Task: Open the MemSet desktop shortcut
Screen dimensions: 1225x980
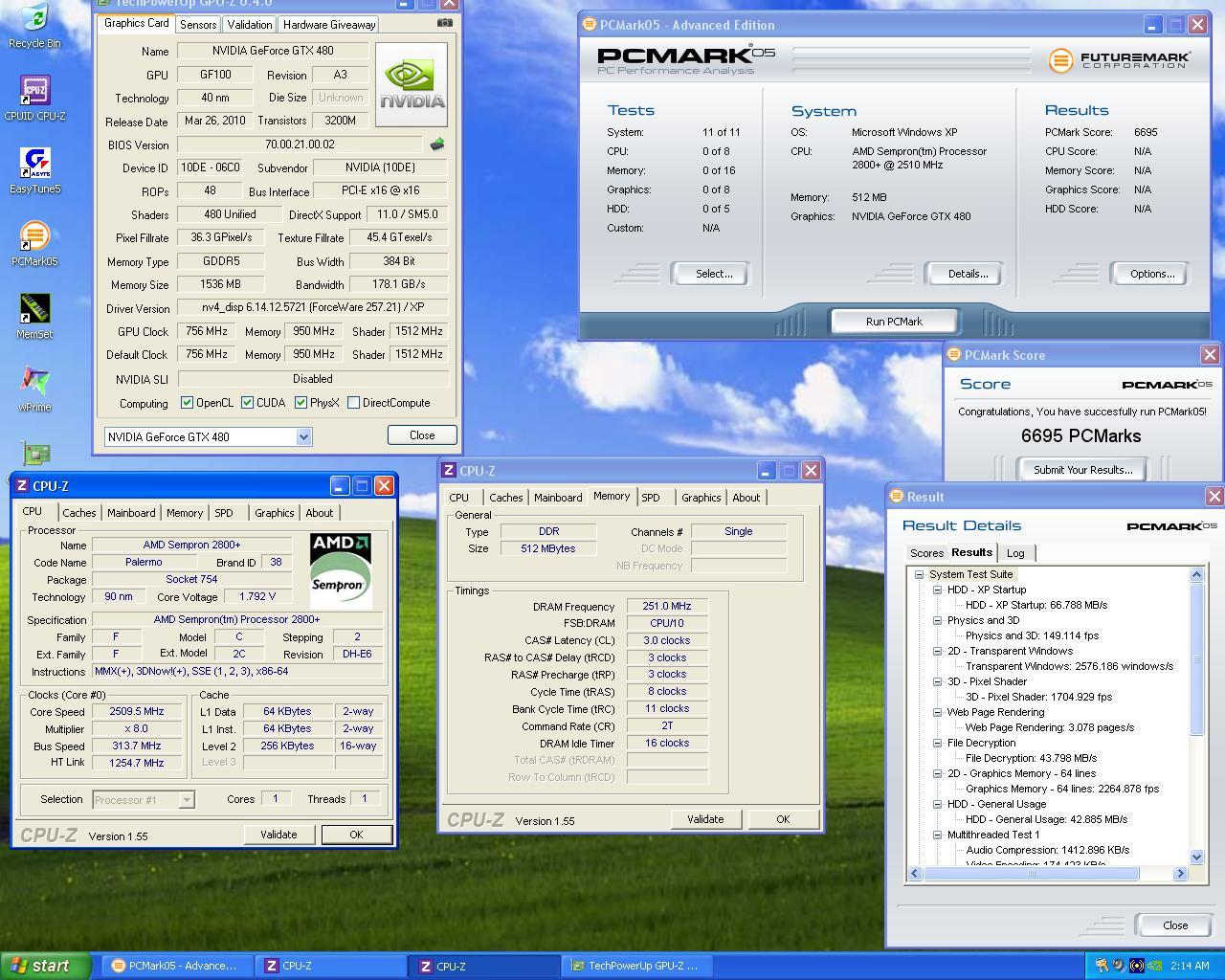Action: pos(34,316)
